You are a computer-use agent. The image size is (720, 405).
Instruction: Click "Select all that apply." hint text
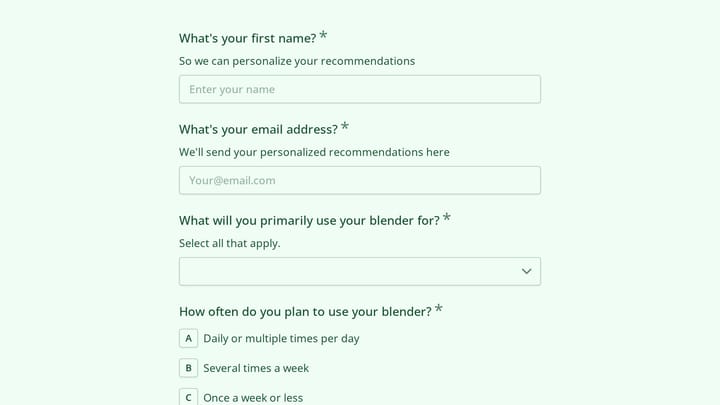click(230, 243)
